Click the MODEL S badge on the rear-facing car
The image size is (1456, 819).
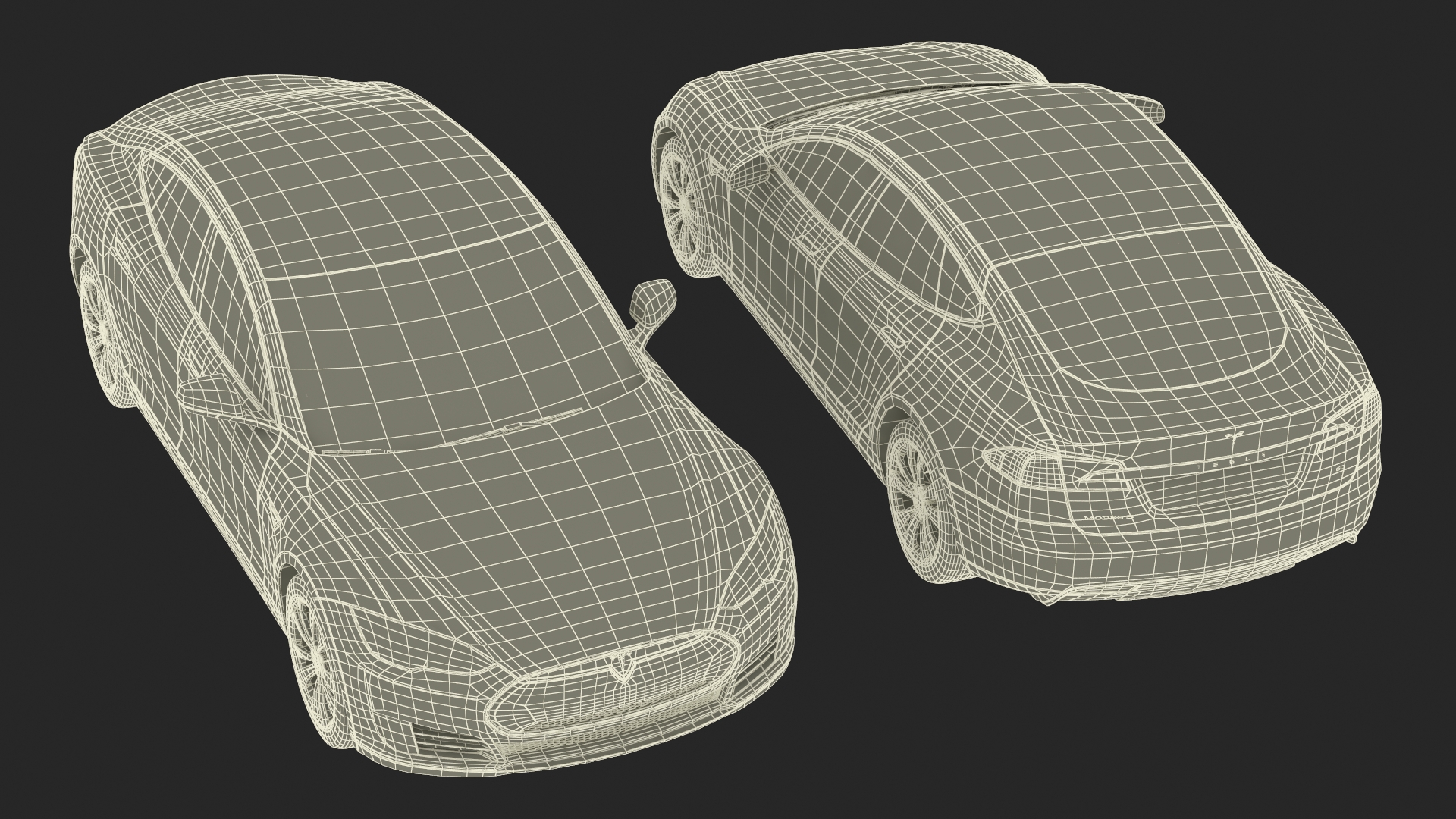pos(1109,516)
